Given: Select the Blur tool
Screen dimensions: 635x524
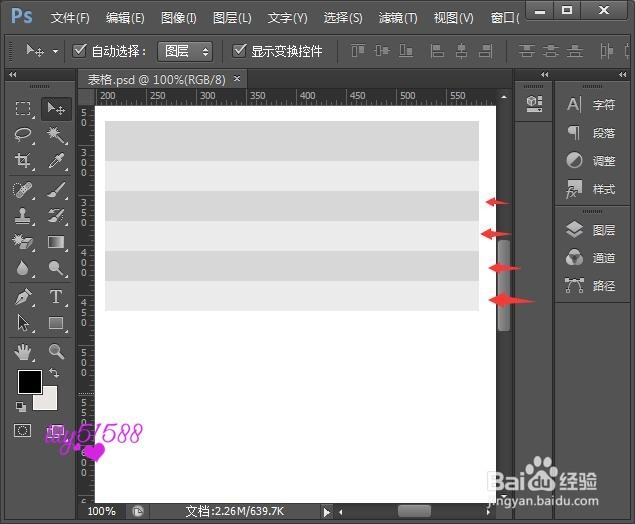Looking at the screenshot, I should pyautogui.click(x=22, y=268).
